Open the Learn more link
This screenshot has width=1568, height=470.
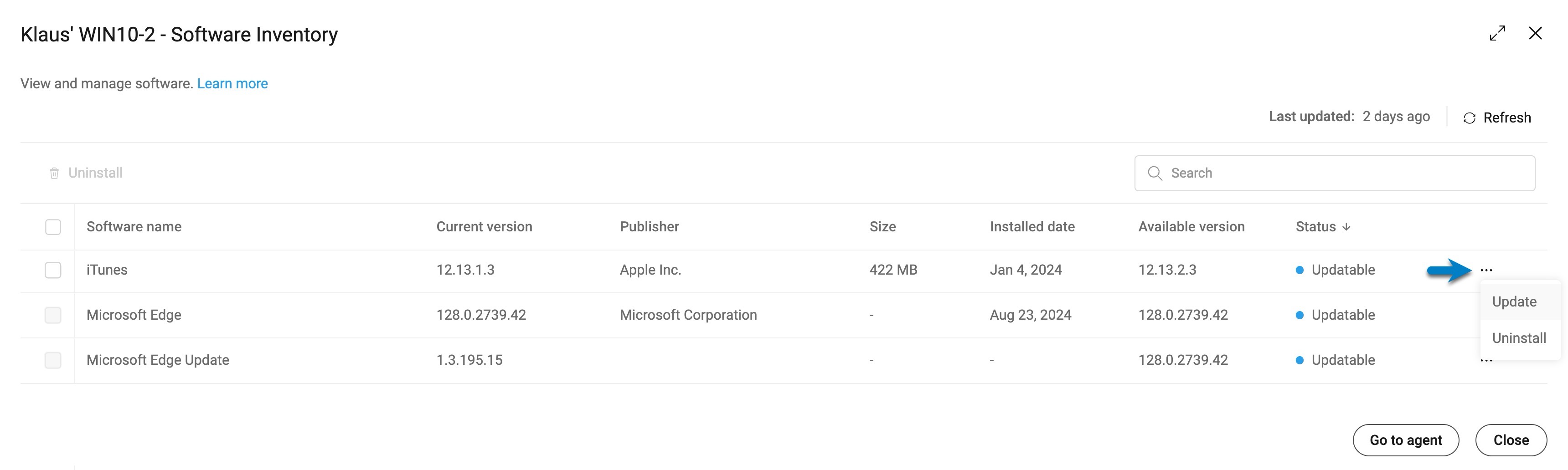[232, 83]
